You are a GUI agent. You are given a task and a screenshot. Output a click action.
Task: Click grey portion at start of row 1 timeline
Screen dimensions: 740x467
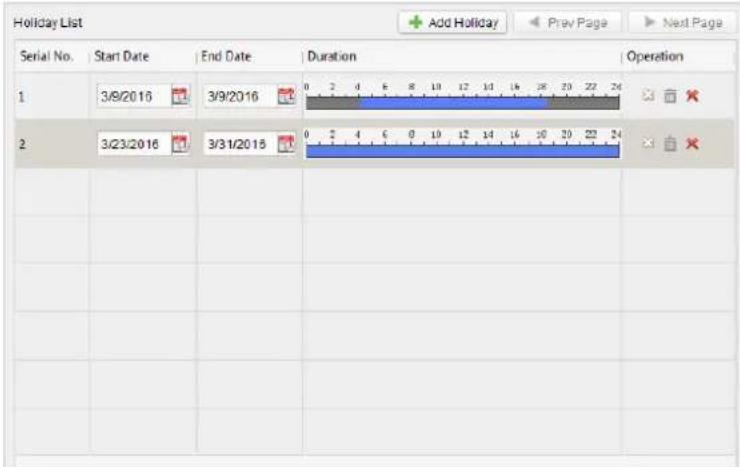tap(332, 103)
